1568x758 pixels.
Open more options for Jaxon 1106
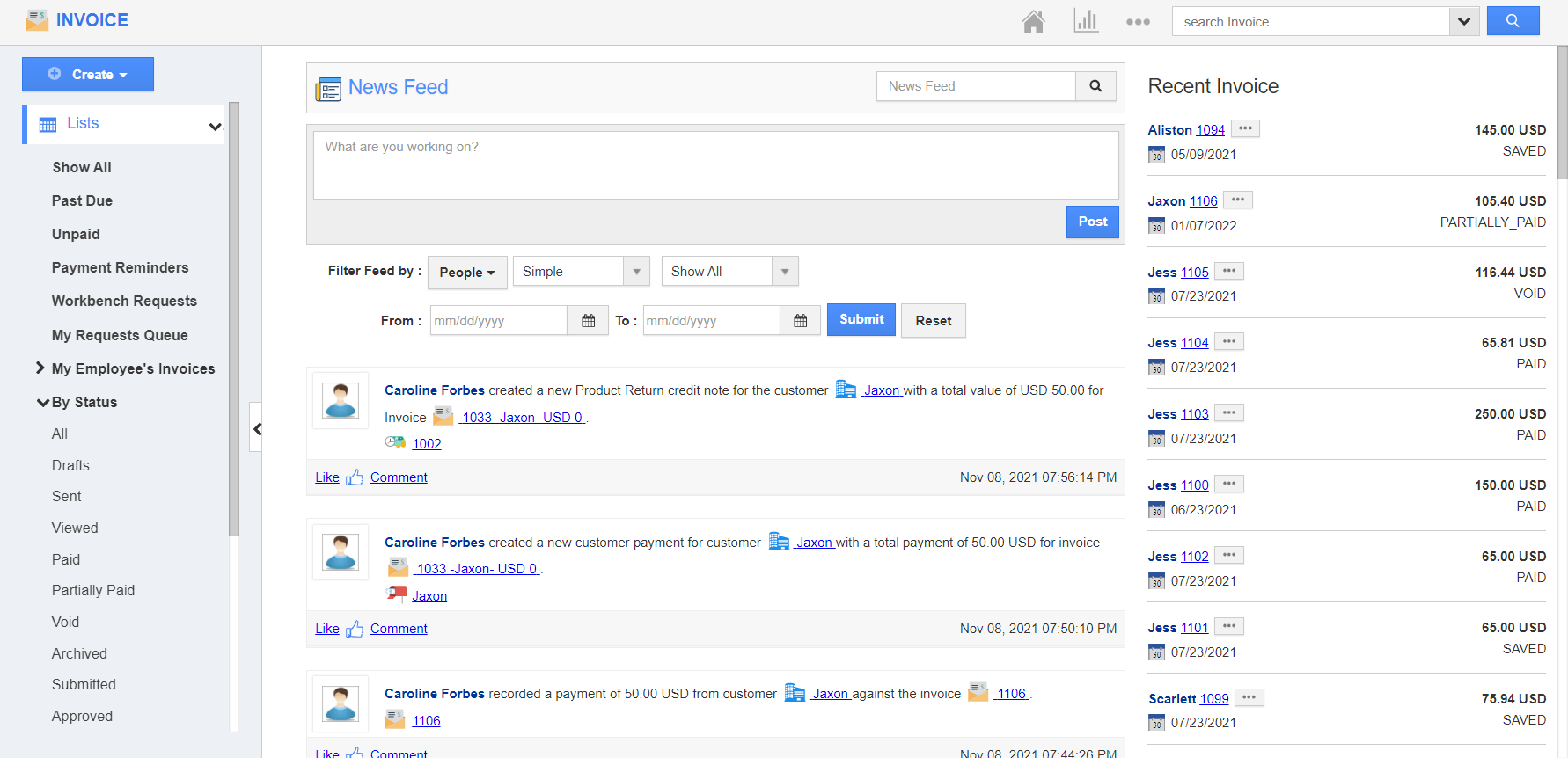[x=1238, y=200]
